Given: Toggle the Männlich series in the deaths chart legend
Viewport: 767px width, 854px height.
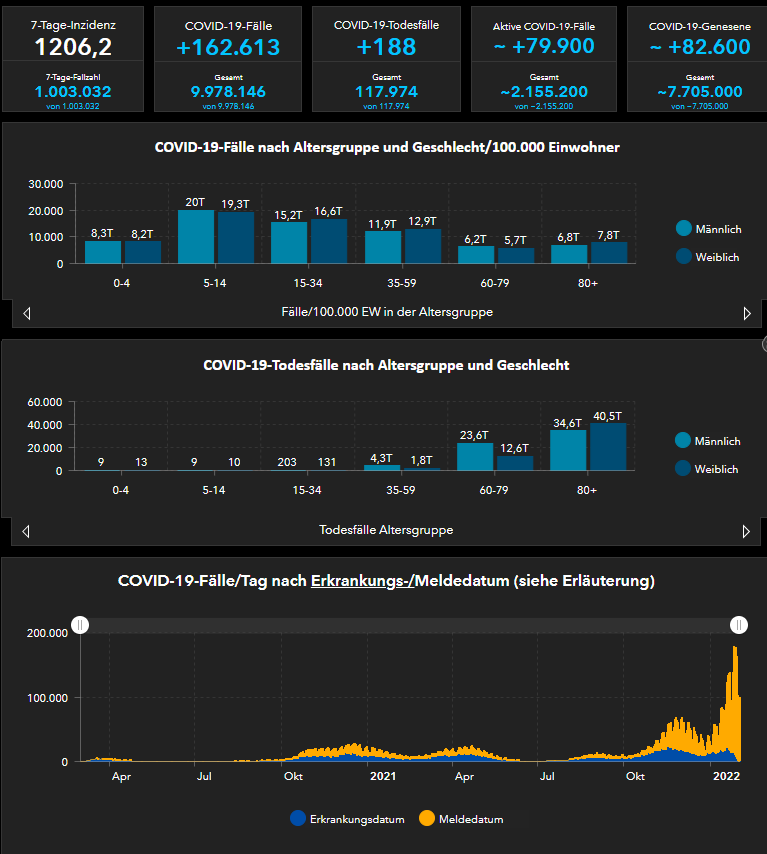Looking at the screenshot, I should [x=717, y=441].
